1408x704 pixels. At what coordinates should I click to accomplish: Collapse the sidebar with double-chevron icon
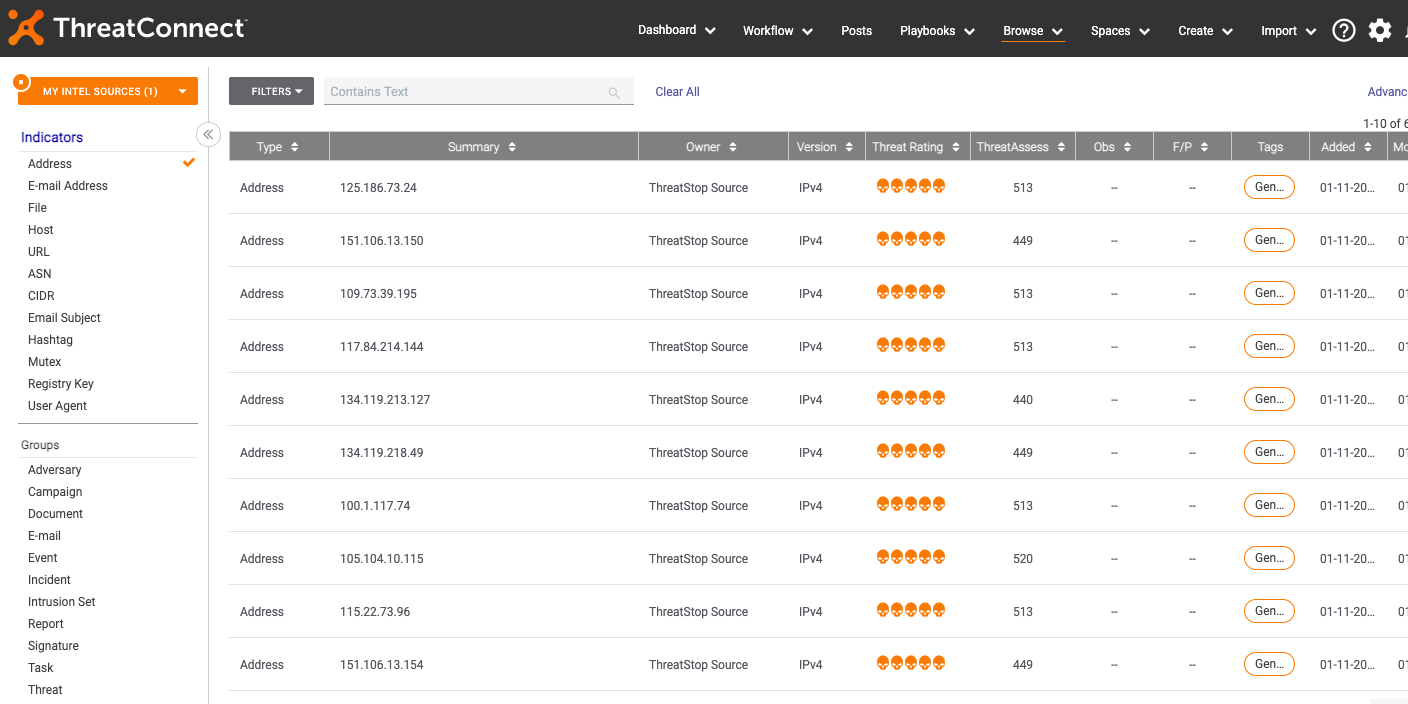click(x=208, y=134)
